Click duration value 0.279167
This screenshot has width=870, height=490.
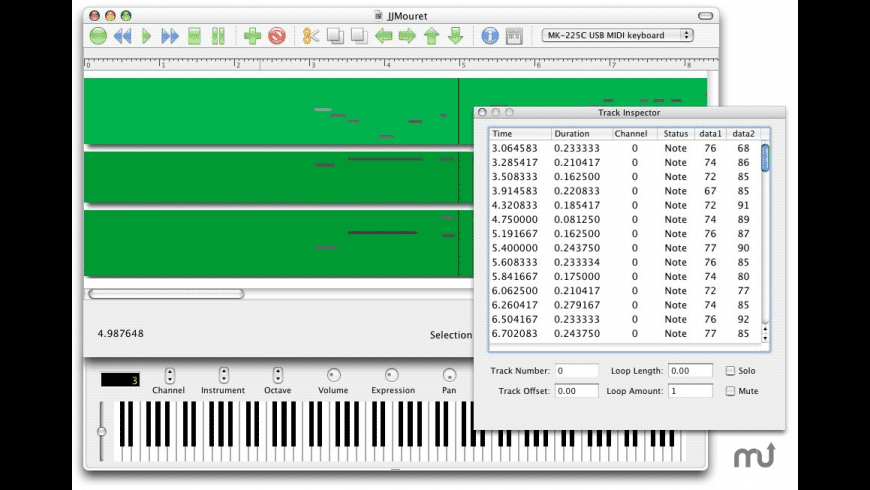576,305
